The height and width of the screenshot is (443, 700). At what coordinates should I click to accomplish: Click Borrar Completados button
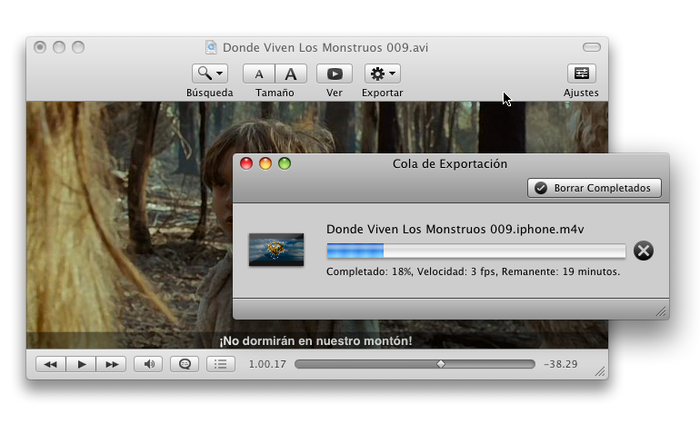tap(594, 188)
